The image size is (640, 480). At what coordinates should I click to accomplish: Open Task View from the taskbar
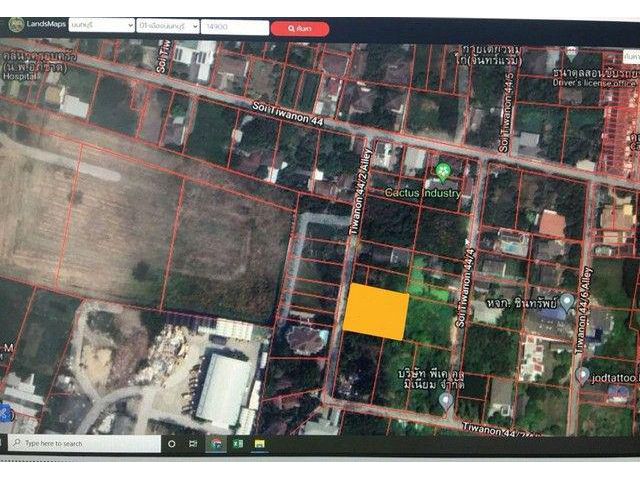pos(193,444)
